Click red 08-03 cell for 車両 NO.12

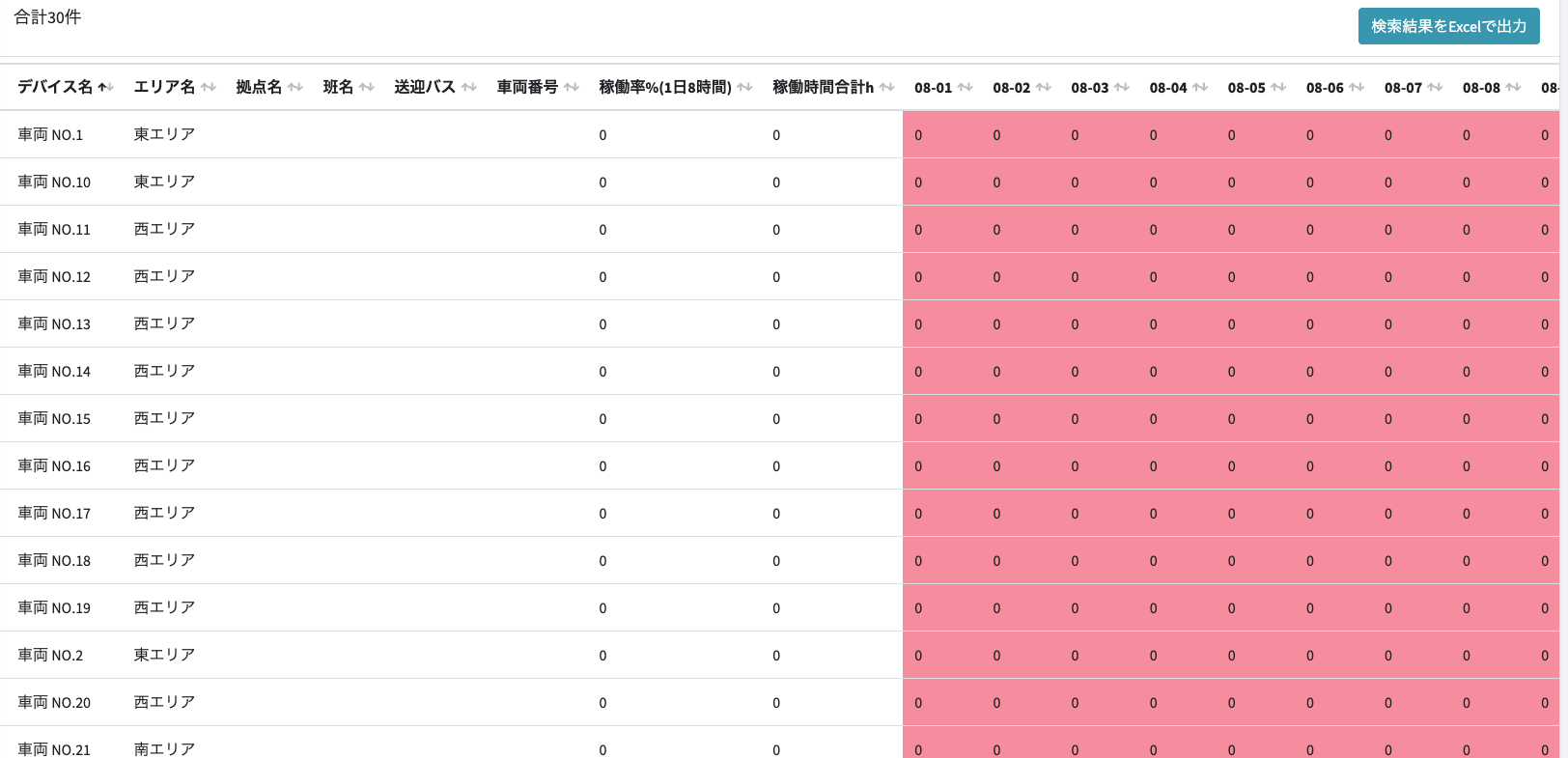click(1075, 277)
